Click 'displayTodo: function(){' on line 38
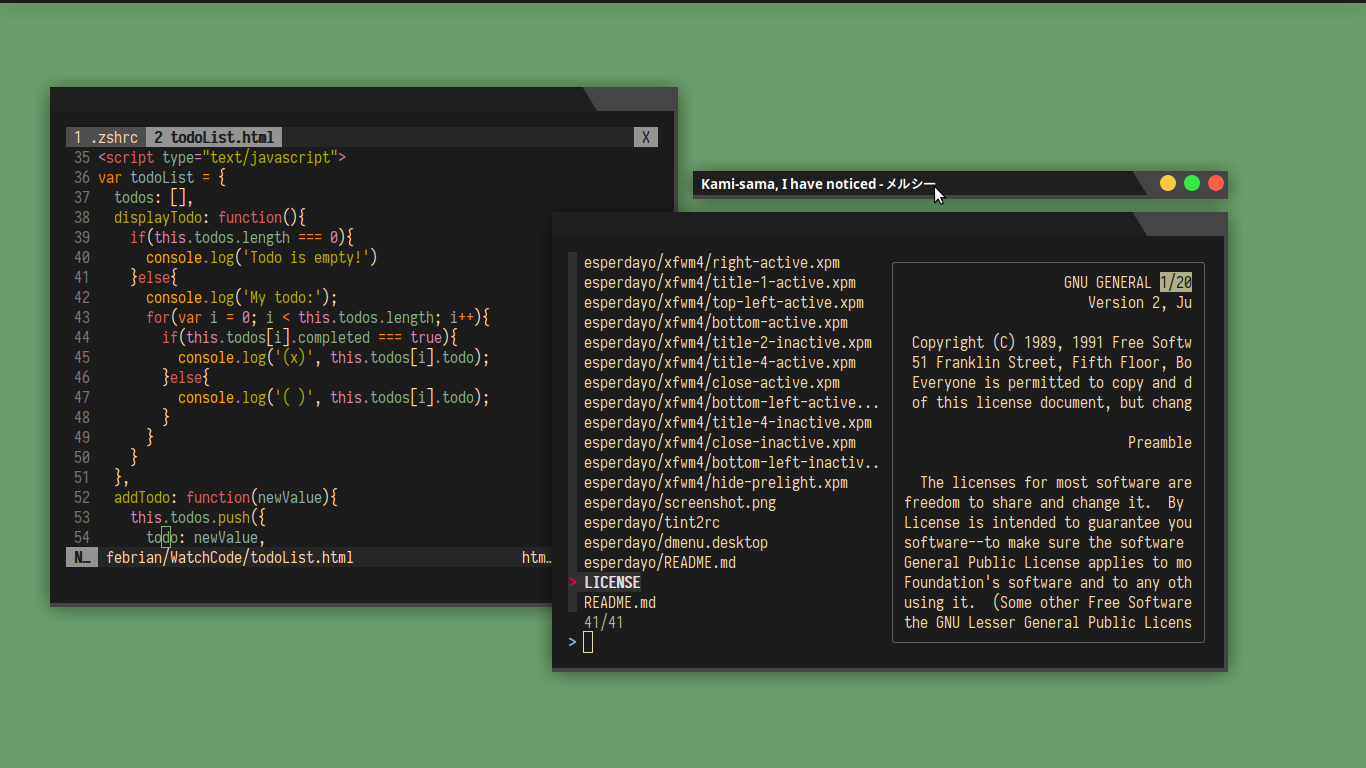This screenshot has height=768, width=1366. pyautogui.click(x=210, y=218)
